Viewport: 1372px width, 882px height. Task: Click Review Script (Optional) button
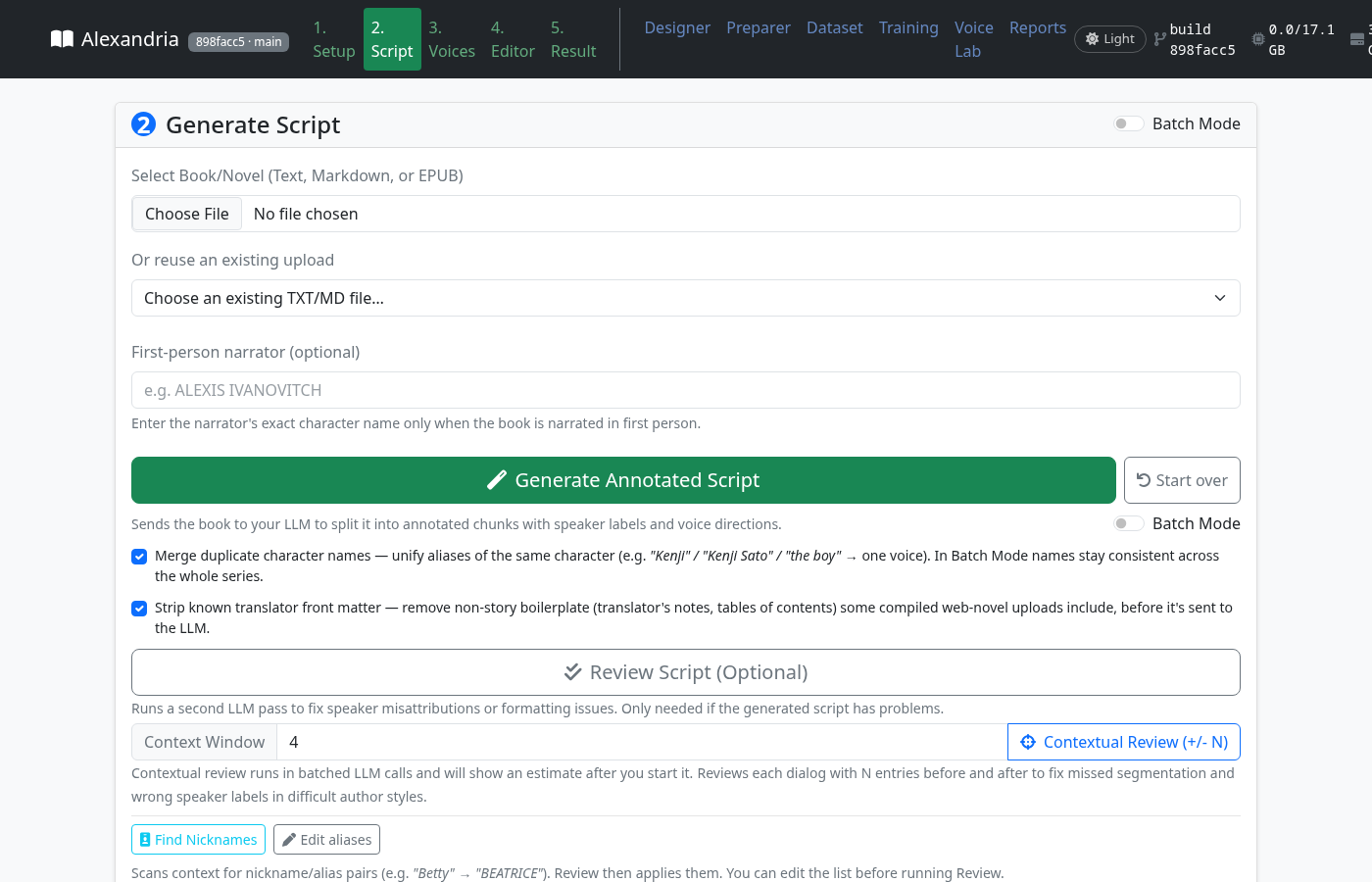click(x=686, y=672)
